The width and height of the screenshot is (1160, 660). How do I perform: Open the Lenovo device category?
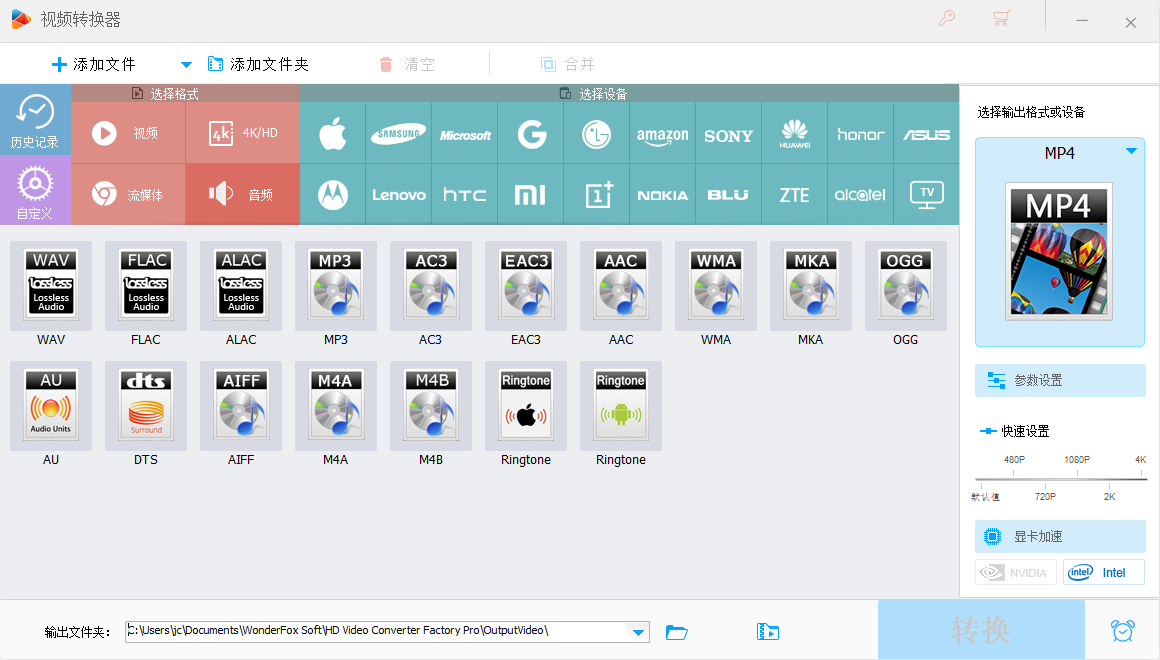point(399,195)
